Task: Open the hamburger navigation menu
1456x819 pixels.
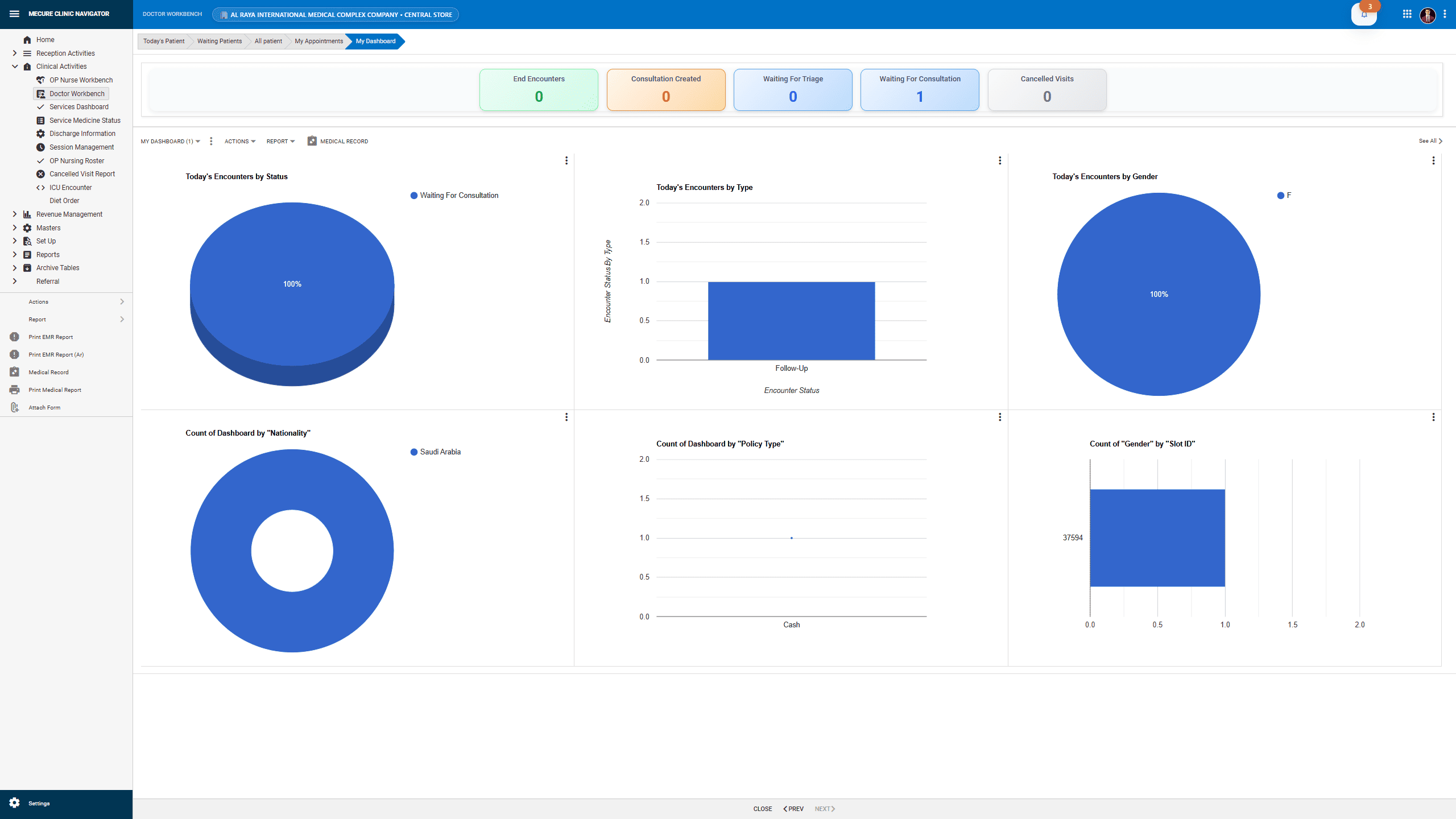Action: point(14,14)
